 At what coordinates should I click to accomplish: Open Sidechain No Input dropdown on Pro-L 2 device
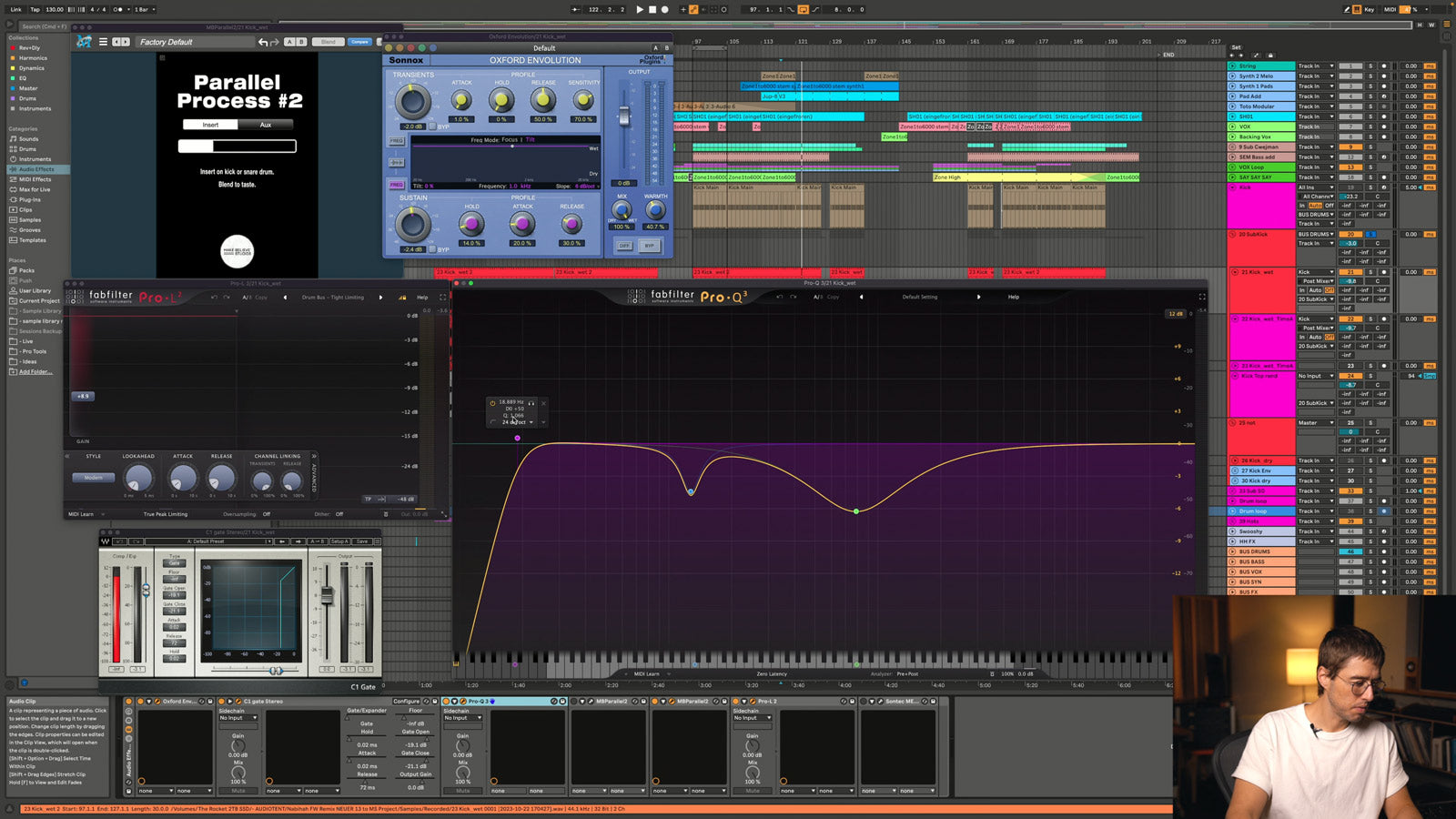point(752,718)
